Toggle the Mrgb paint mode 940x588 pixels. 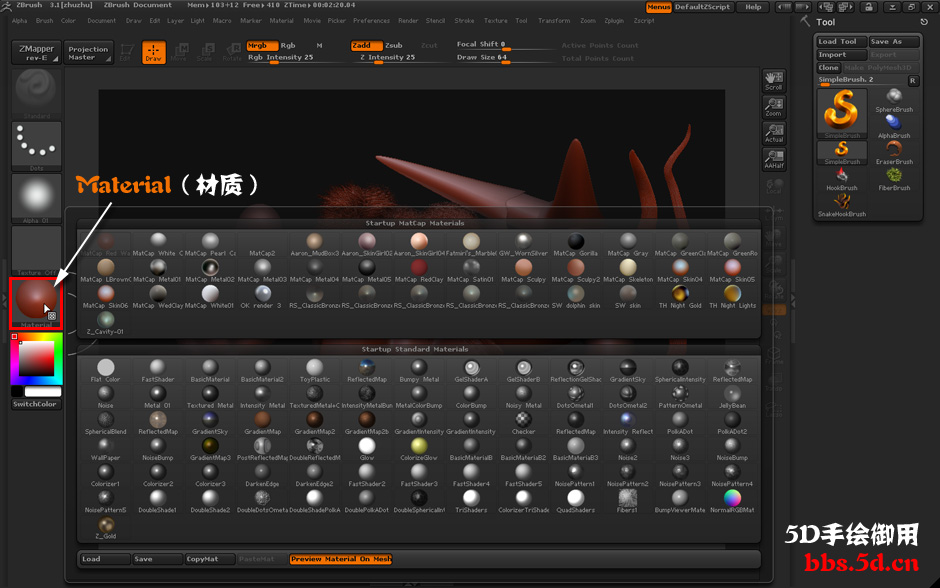(x=262, y=46)
